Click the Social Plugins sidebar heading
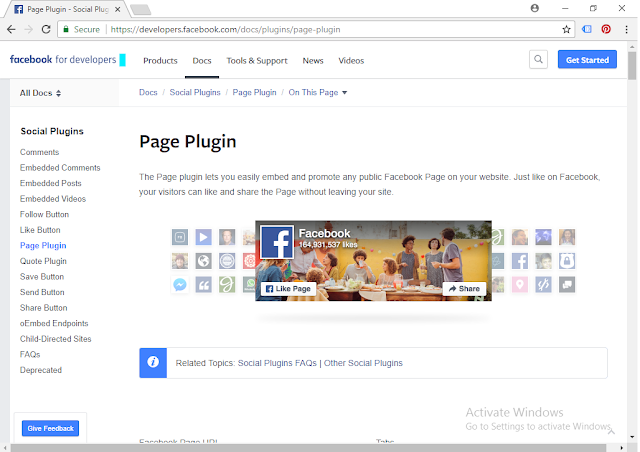The width and height of the screenshot is (640, 452). click(52, 131)
